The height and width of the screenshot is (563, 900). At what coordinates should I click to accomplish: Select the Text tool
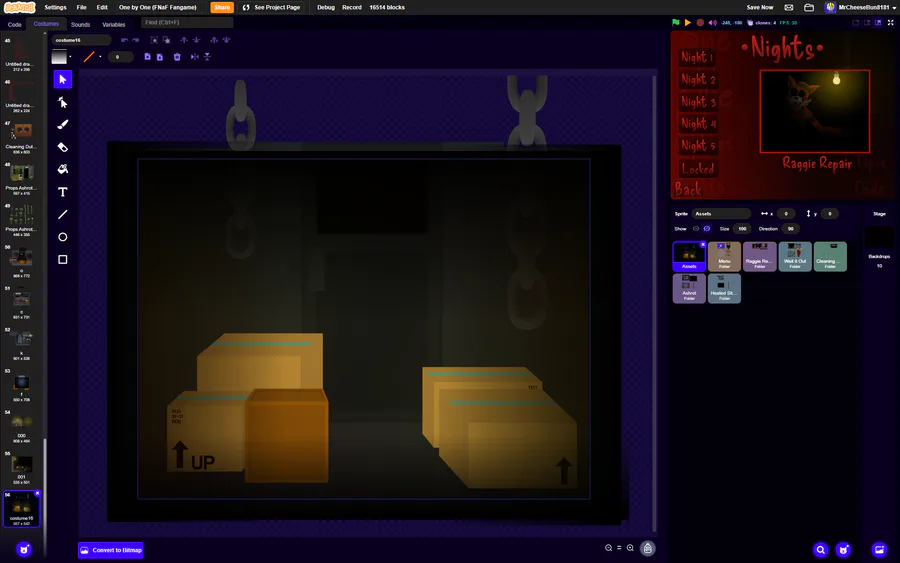point(63,192)
